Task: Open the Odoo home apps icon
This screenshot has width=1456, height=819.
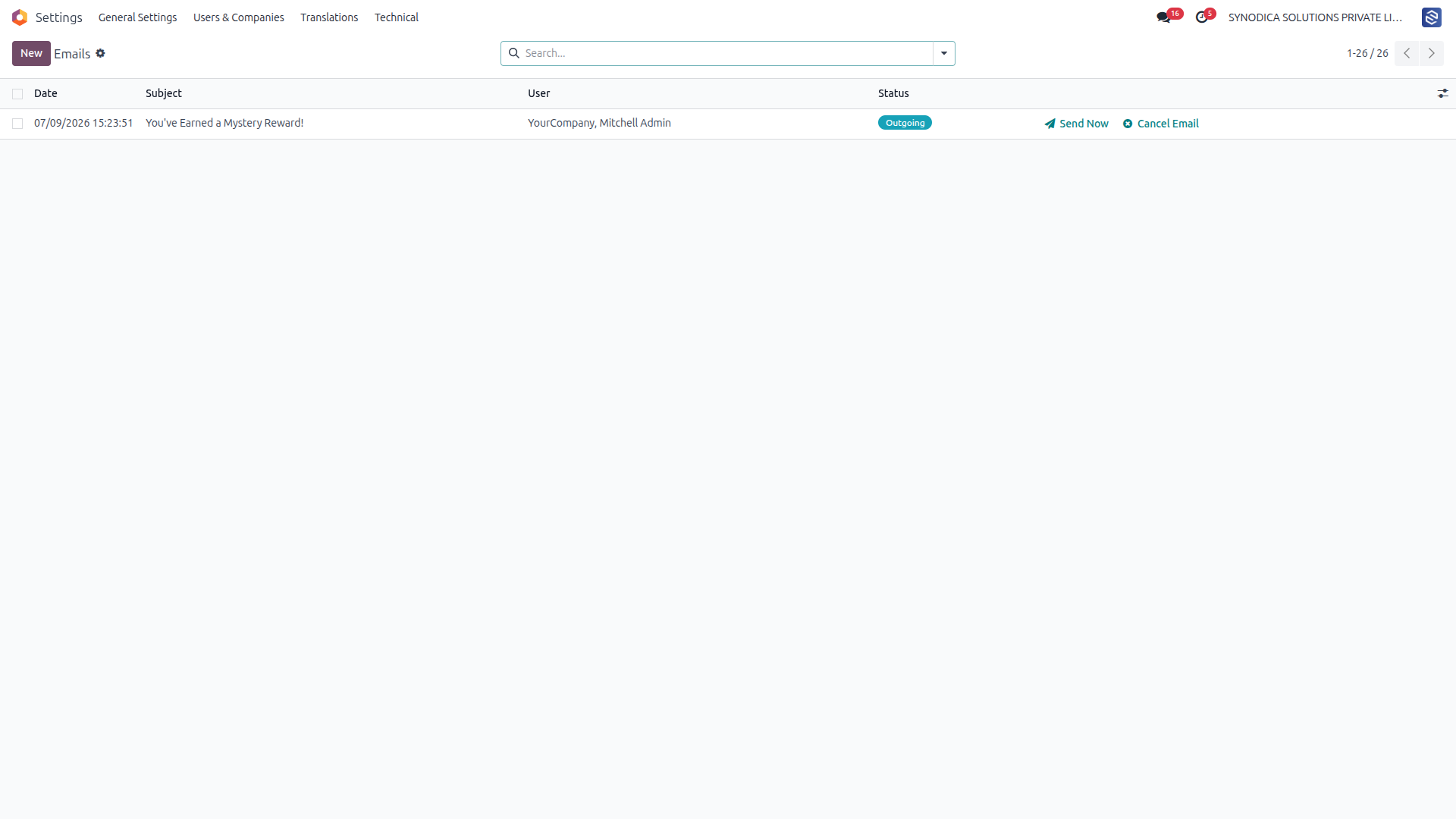Action: pos(20,17)
